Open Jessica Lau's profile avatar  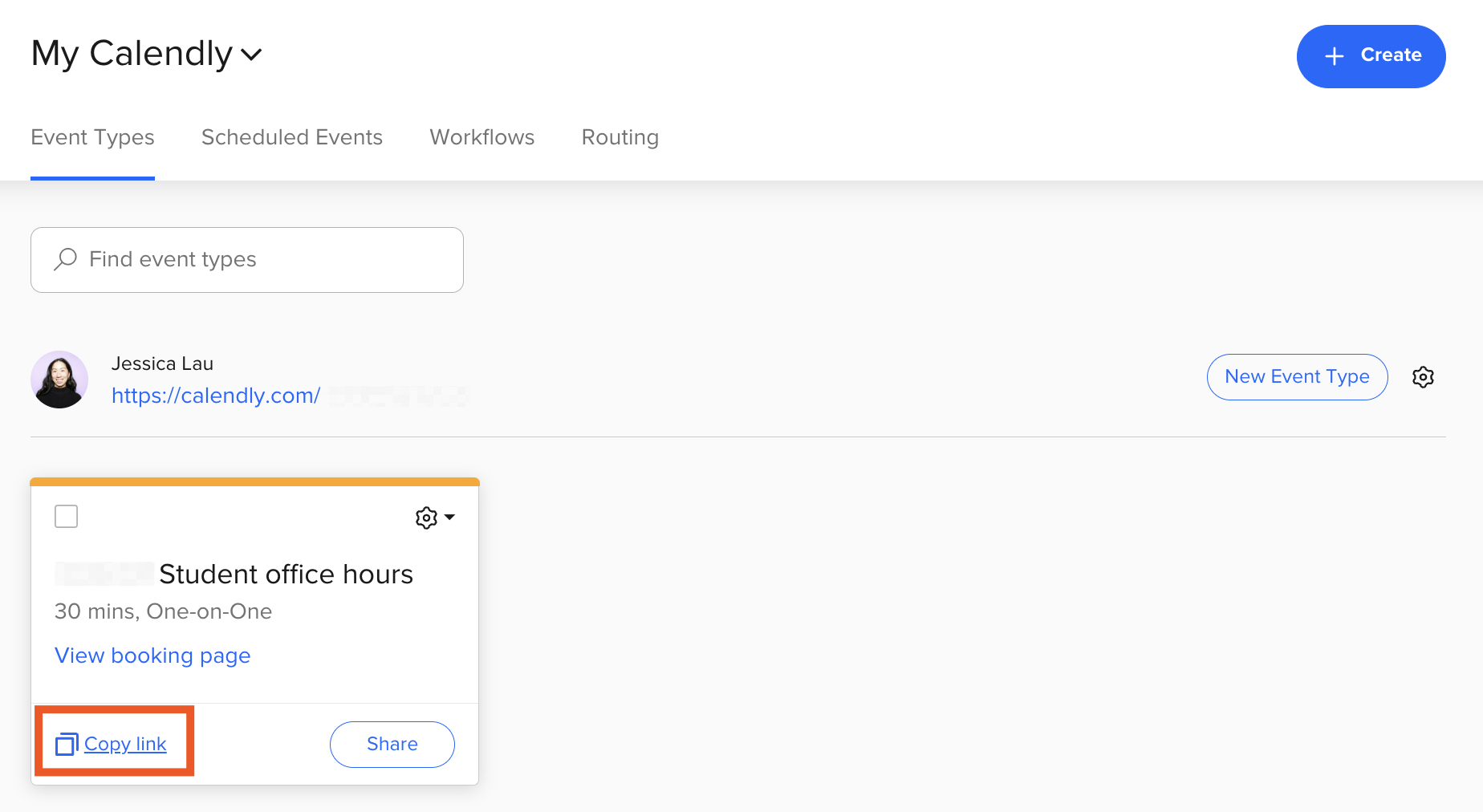[x=59, y=380]
